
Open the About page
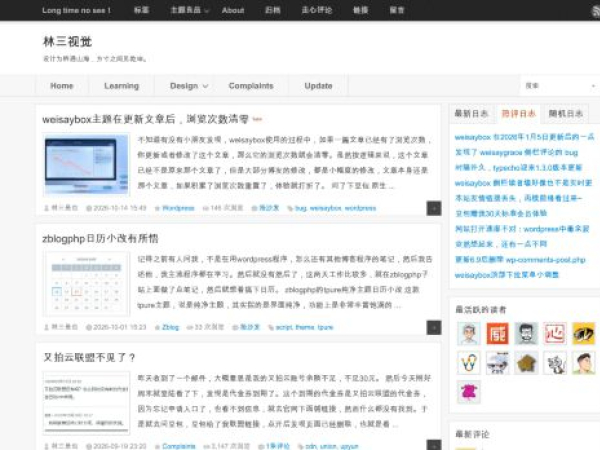233,10
